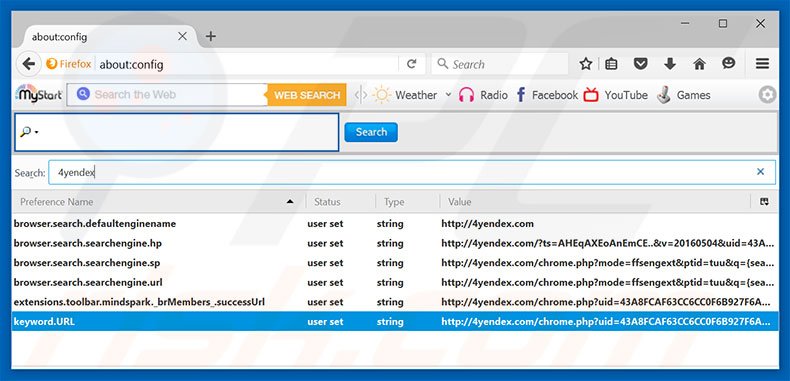Image resolution: width=790 pixels, height=381 pixels.
Task: Click the Status column header
Action: (x=341, y=202)
